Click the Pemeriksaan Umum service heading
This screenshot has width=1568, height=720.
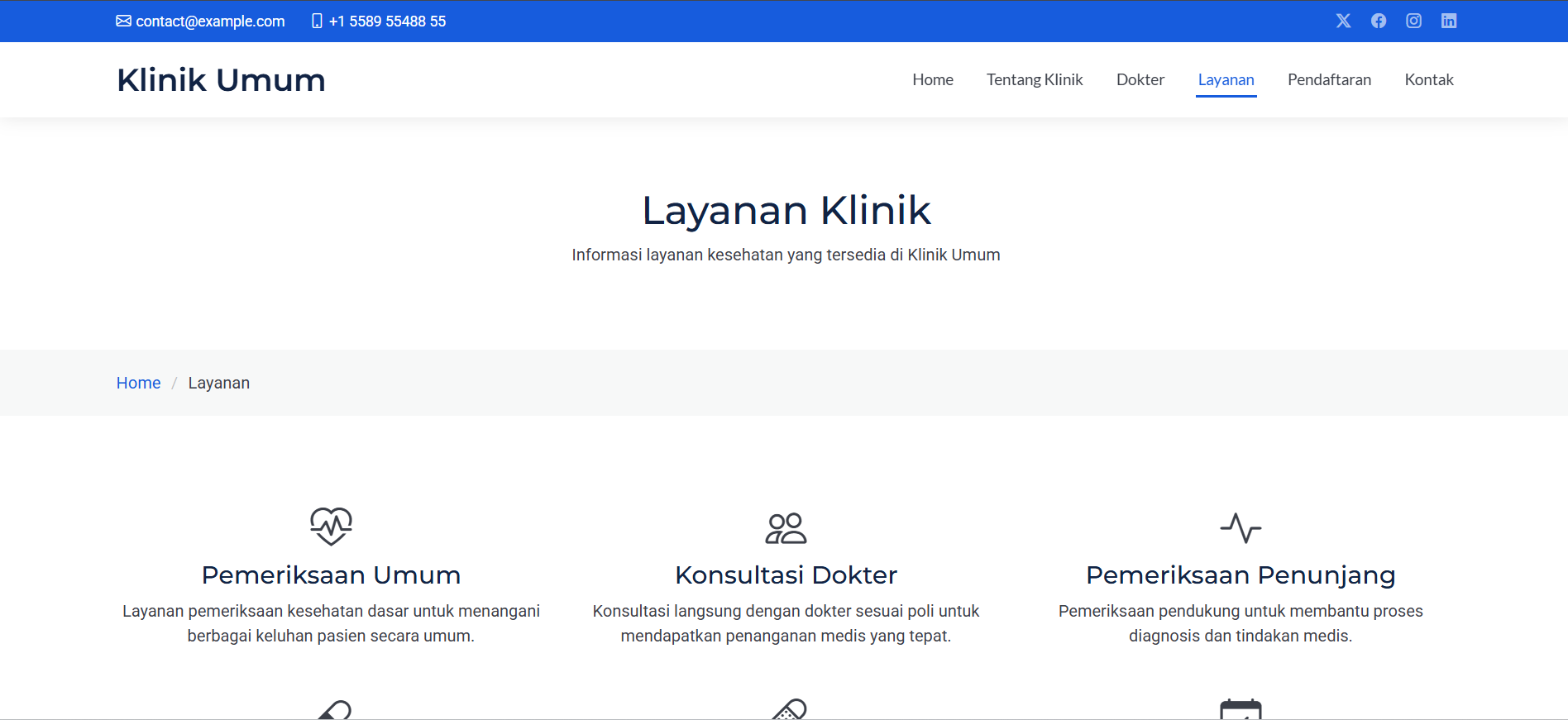(x=331, y=575)
